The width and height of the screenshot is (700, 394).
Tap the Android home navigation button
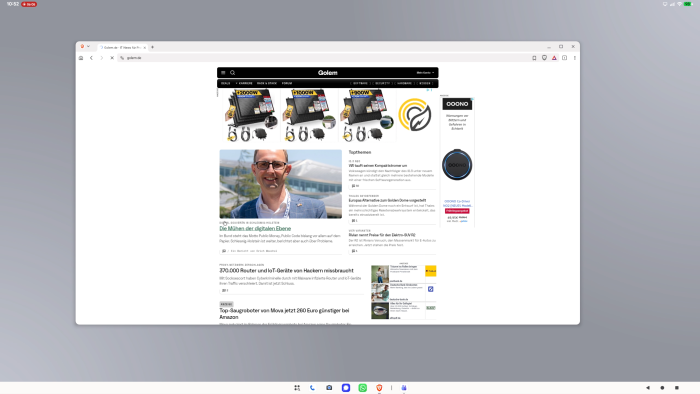coord(662,388)
